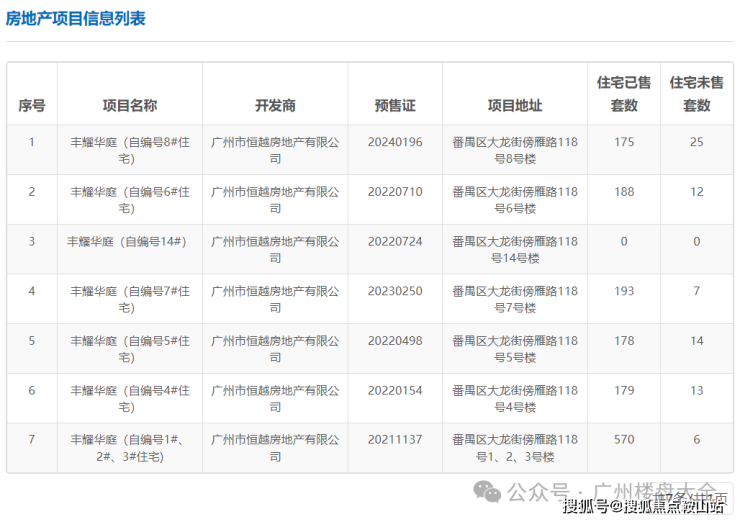Viewport: 740px width, 522px height.
Task: Select the project with 1#, 2#, 3#住宅
Action: pos(129,448)
